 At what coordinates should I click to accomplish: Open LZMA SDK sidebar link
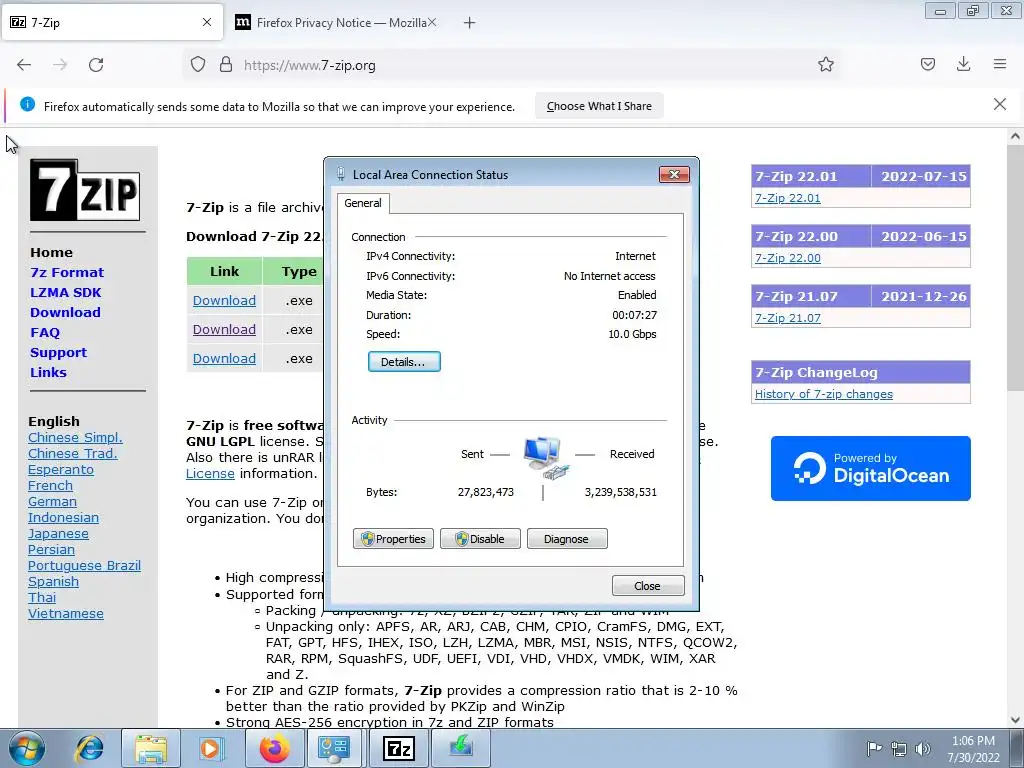[65, 293]
